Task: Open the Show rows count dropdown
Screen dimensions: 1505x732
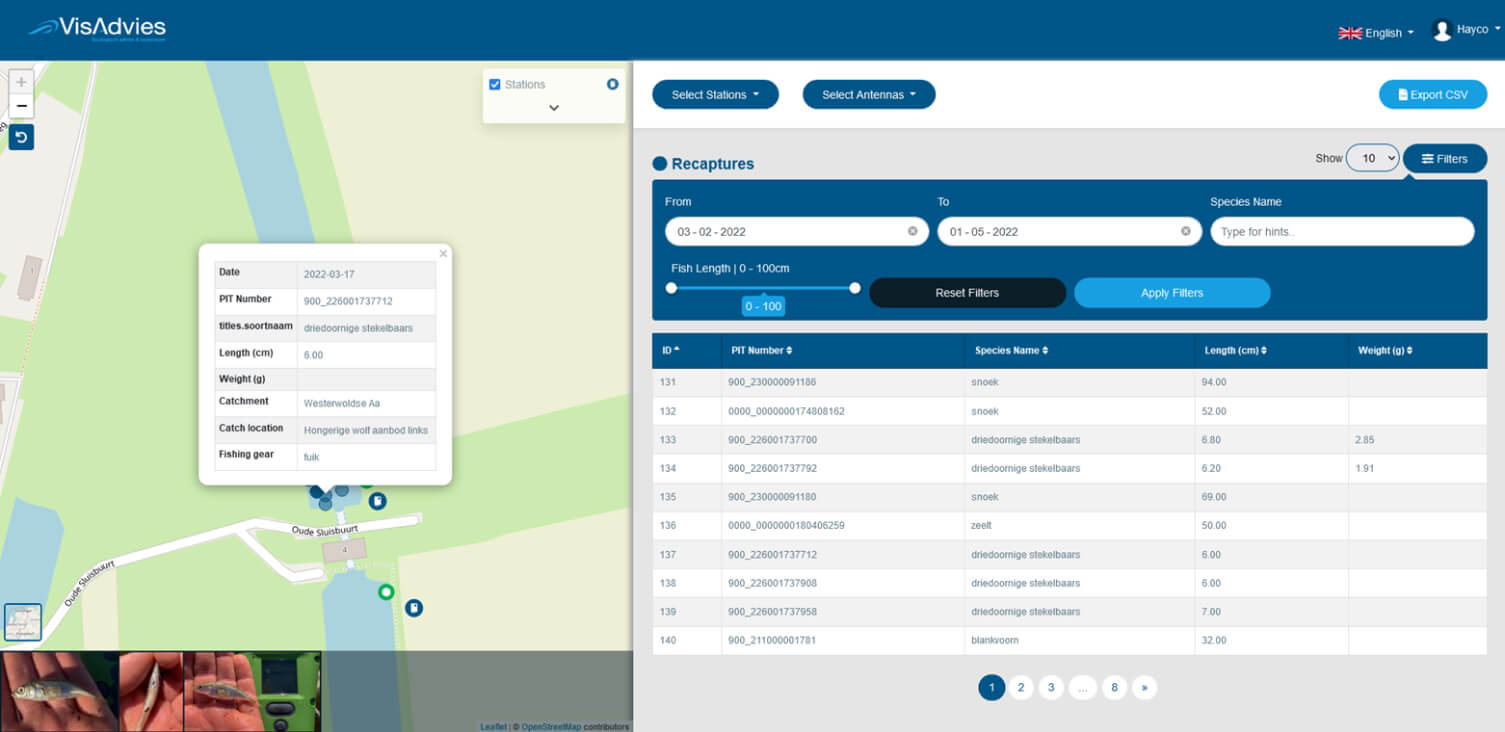Action: coord(1372,158)
